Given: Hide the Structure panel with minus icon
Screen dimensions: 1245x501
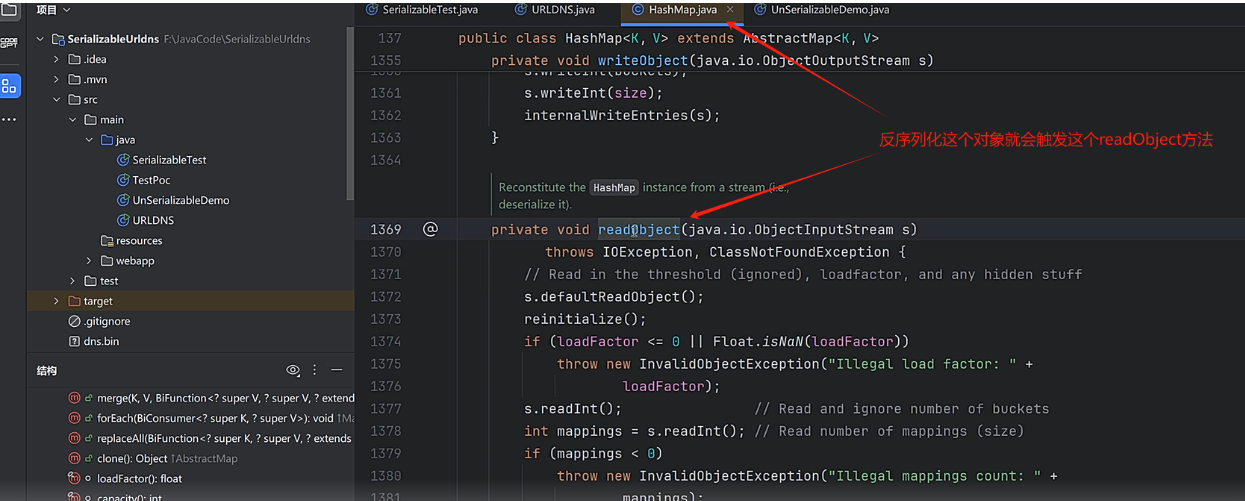Looking at the screenshot, I should (x=337, y=370).
